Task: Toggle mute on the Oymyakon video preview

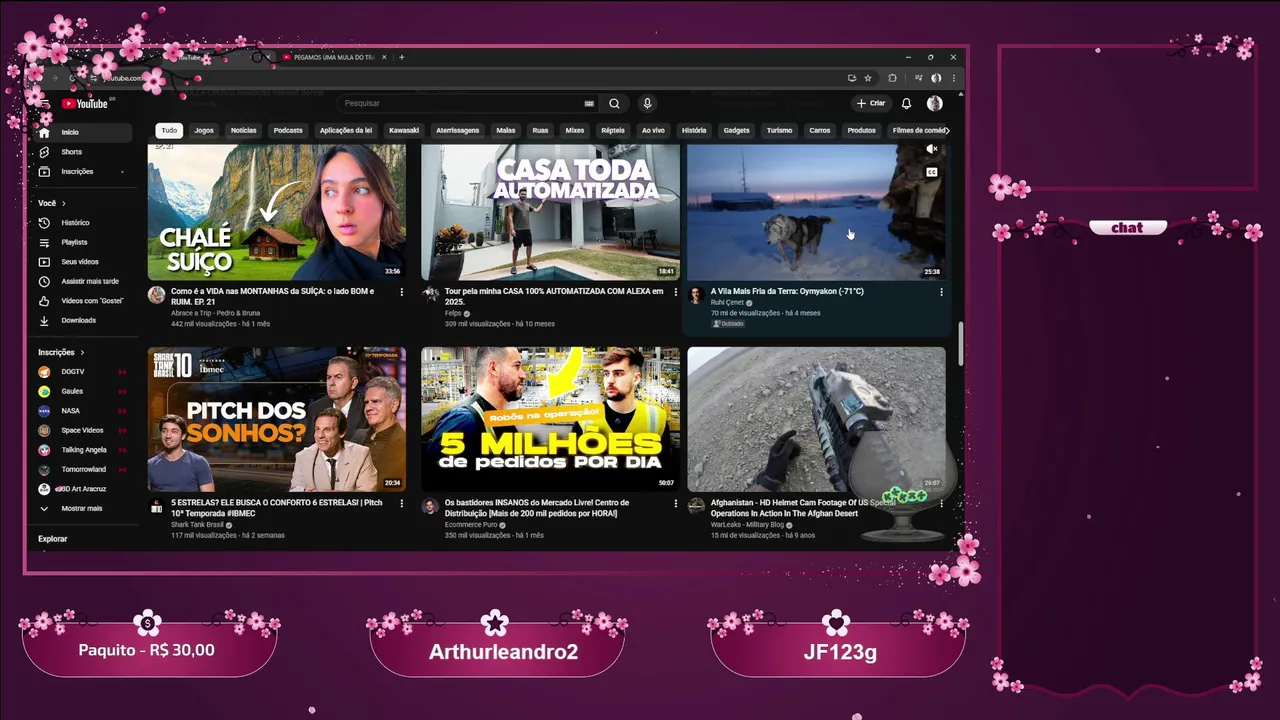Action: click(x=931, y=149)
